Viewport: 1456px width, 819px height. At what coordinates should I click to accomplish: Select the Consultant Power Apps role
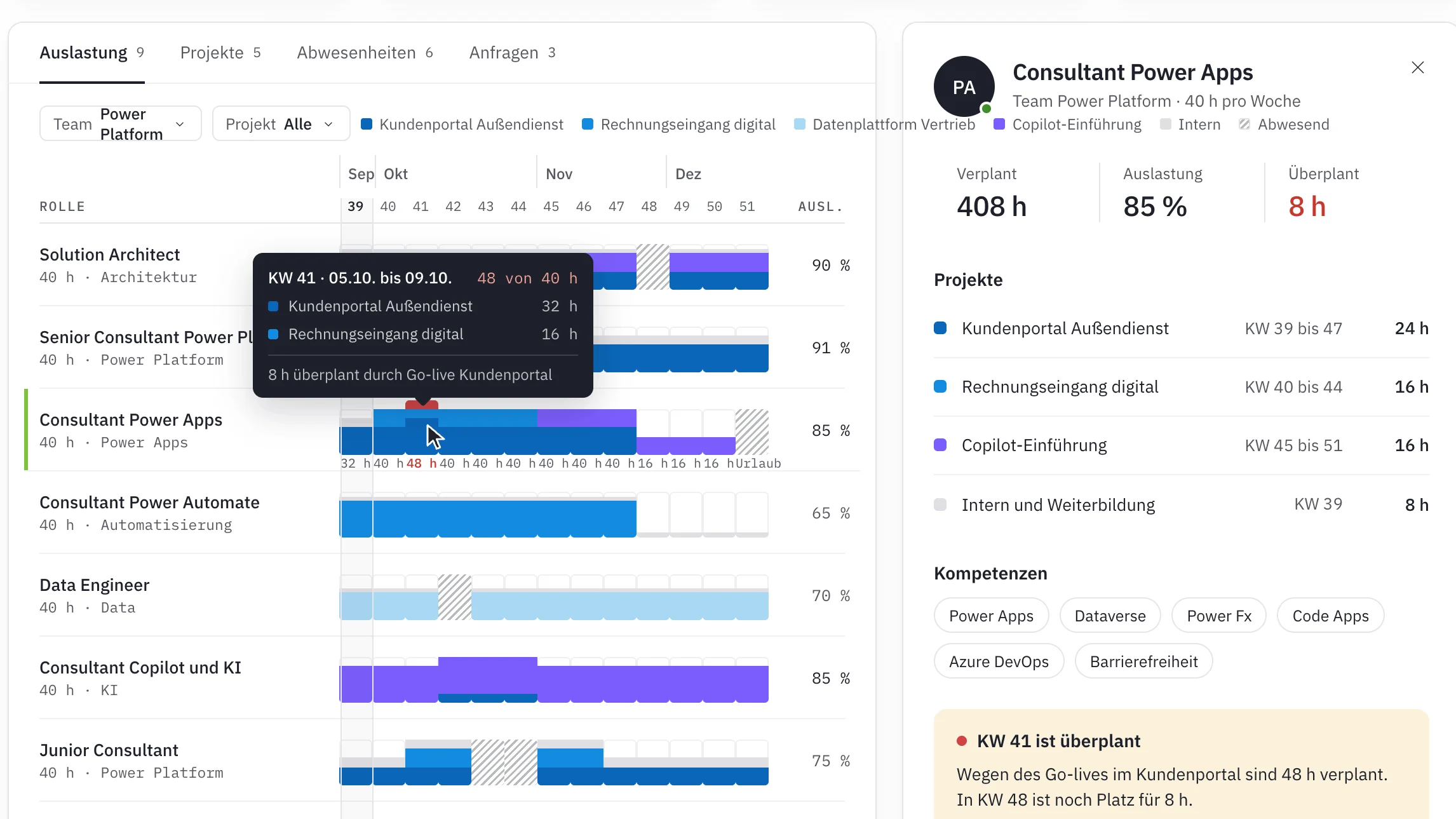pos(131,430)
